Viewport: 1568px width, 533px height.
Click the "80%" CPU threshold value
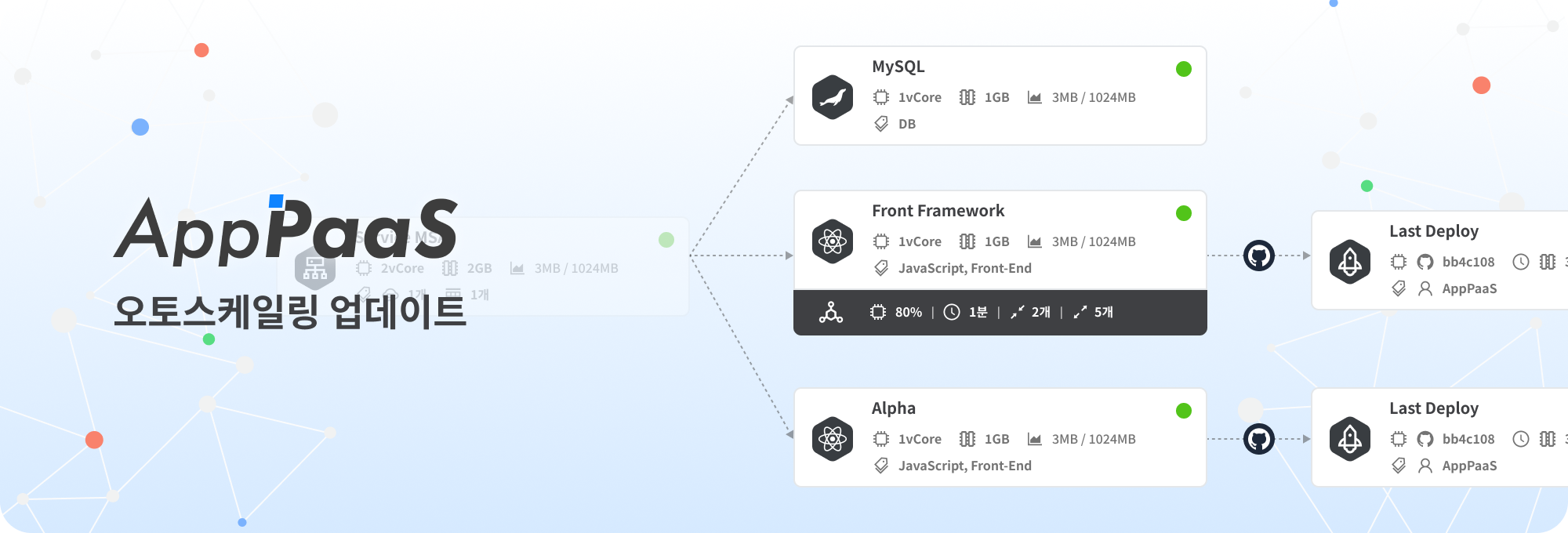[909, 312]
